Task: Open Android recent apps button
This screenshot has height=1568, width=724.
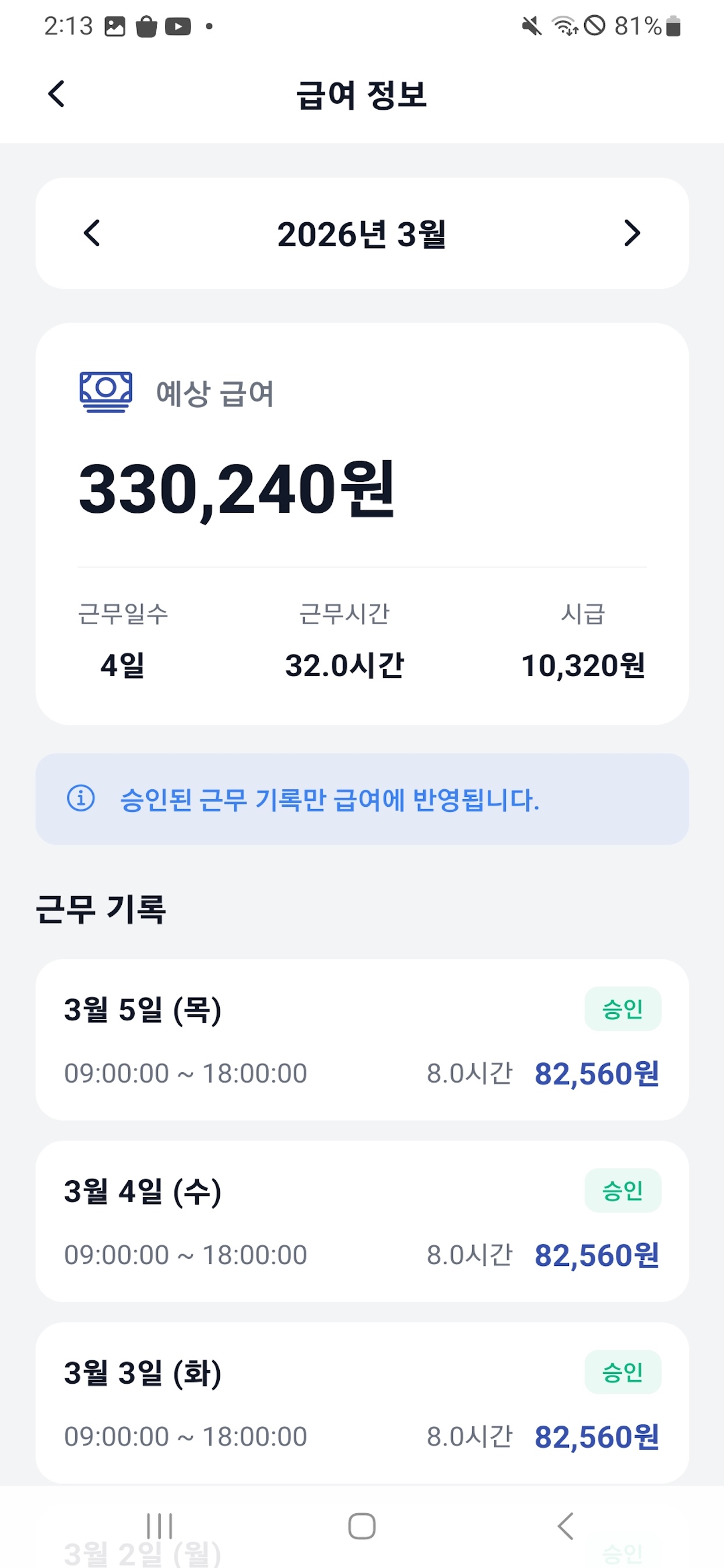Action: (159, 1525)
